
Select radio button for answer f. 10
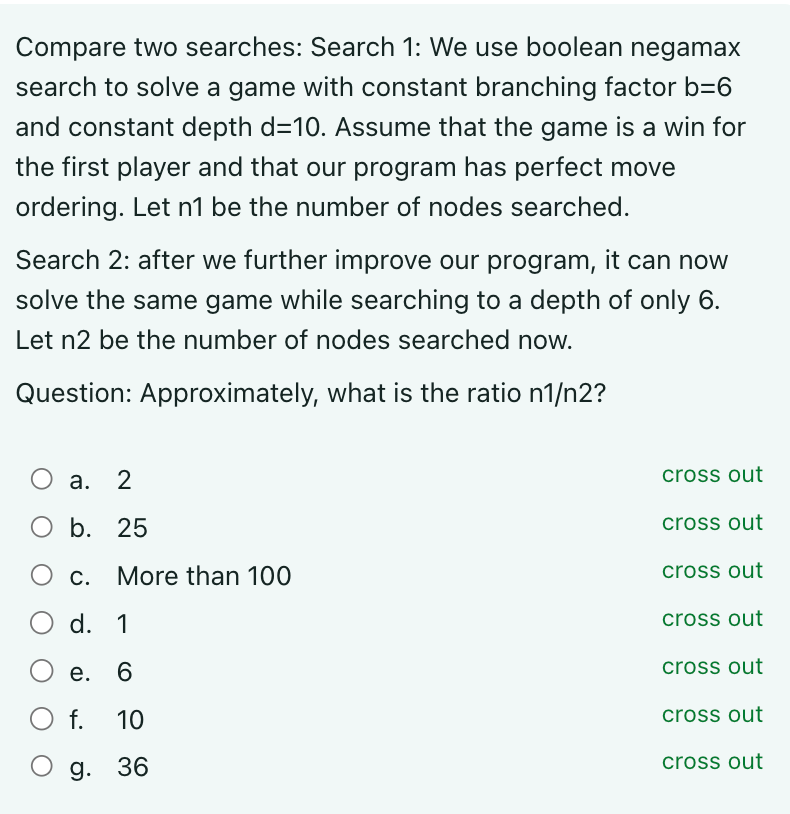click(41, 719)
